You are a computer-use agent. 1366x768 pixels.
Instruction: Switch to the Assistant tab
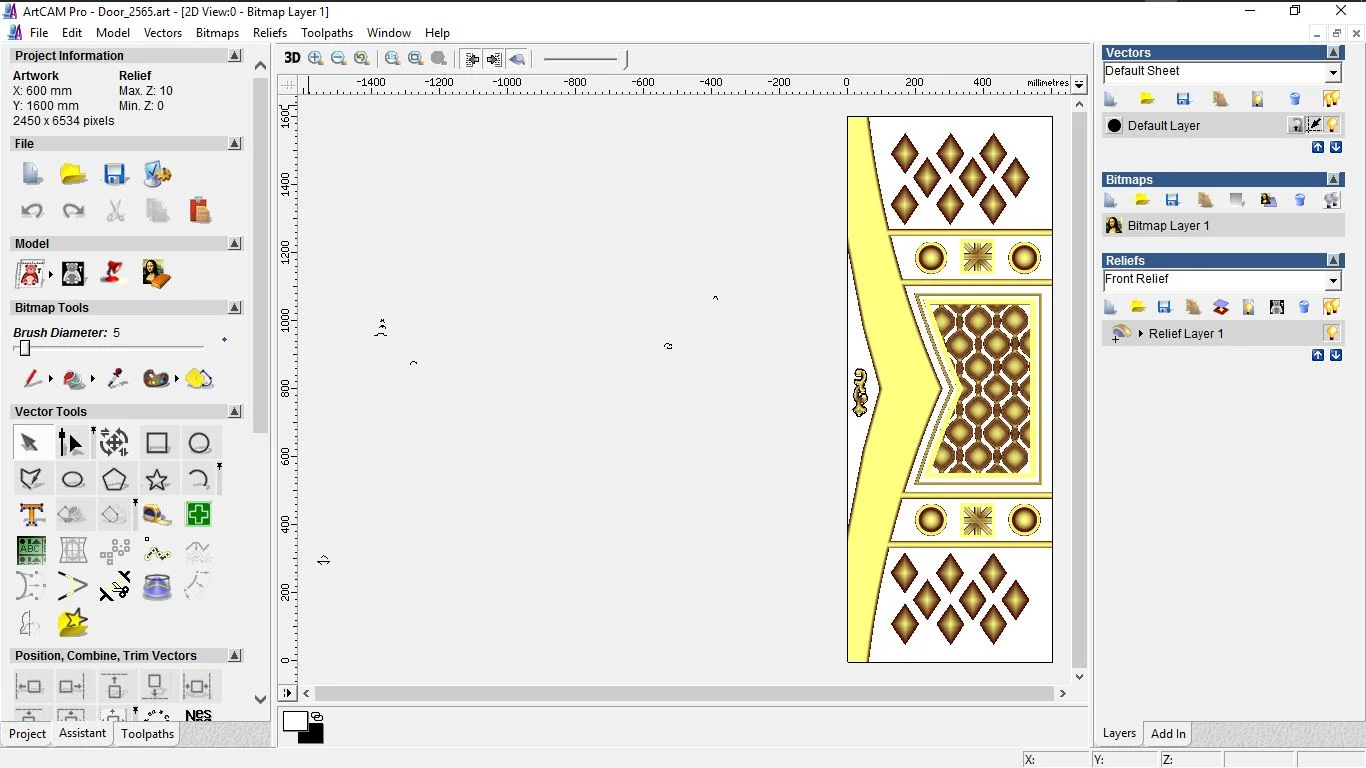82,733
